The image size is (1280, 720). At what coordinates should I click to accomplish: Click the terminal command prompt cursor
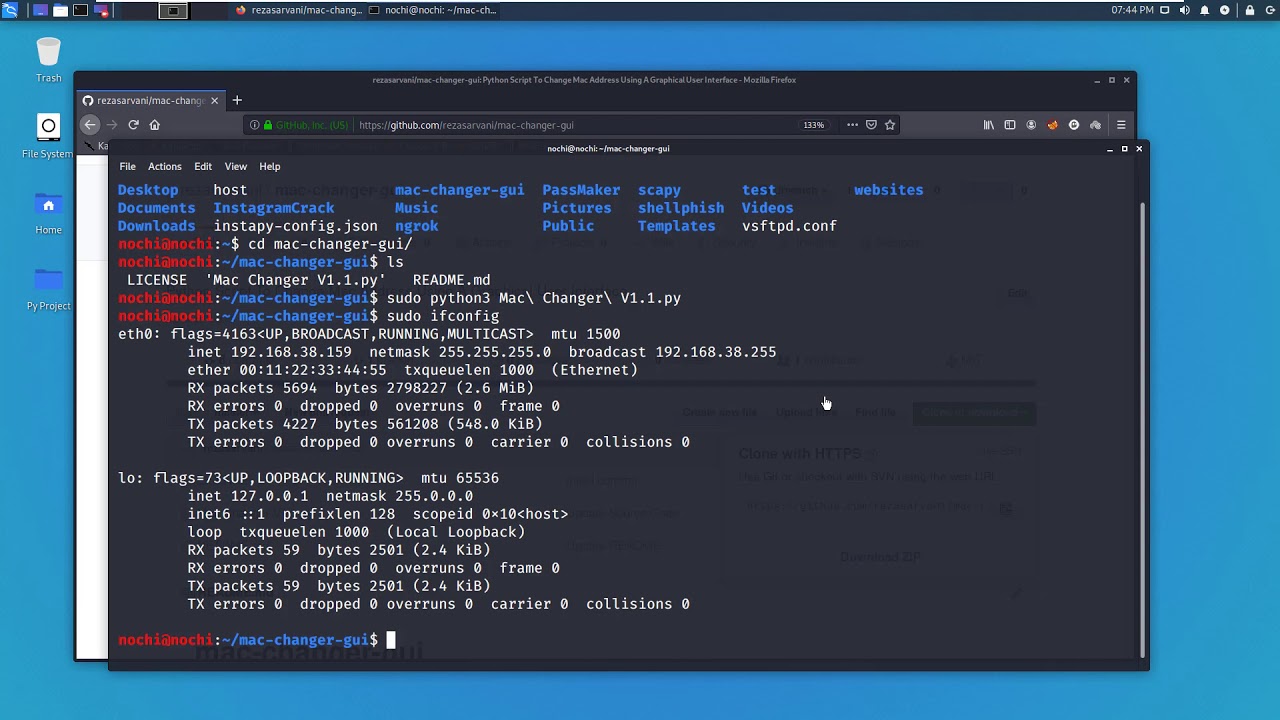point(391,640)
